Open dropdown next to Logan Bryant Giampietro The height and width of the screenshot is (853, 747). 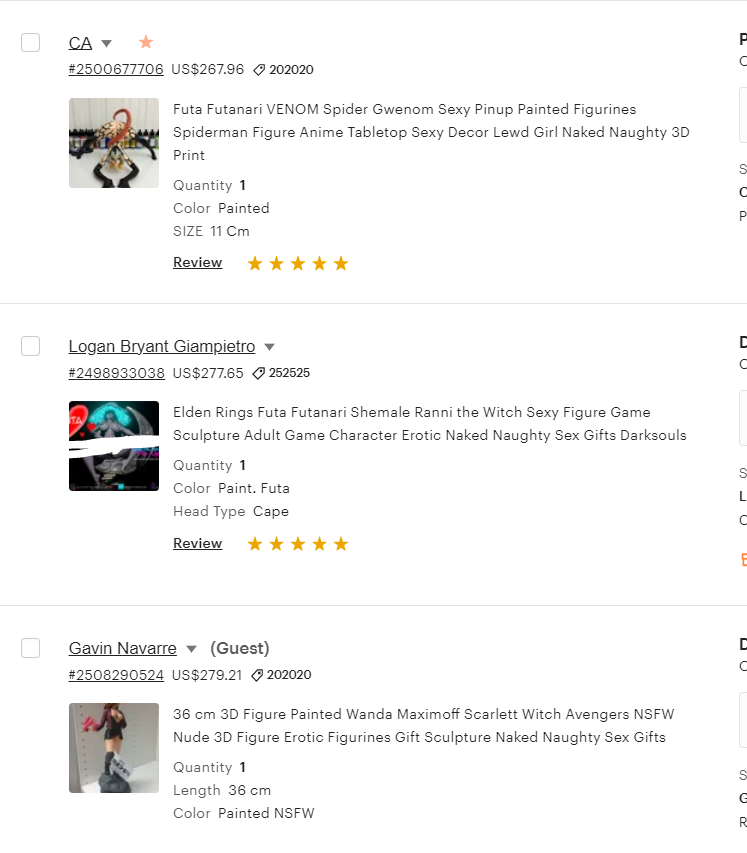click(x=269, y=347)
